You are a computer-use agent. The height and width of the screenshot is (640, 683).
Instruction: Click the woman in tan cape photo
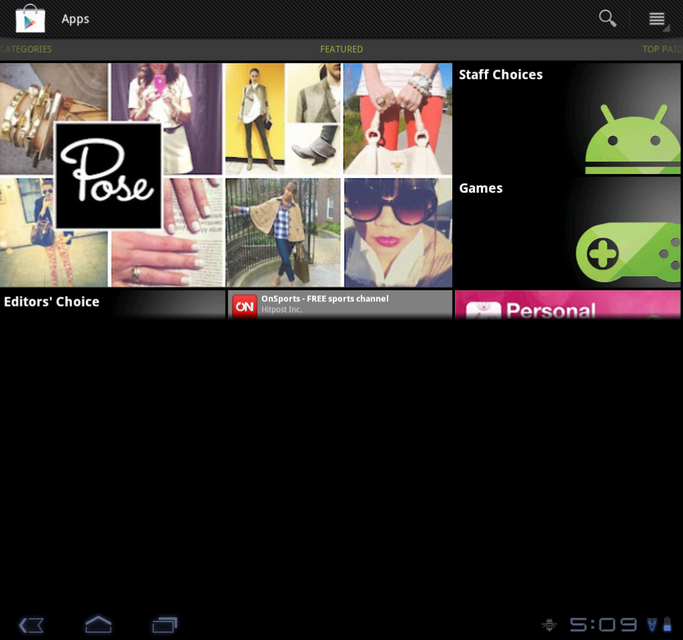[x=283, y=233]
